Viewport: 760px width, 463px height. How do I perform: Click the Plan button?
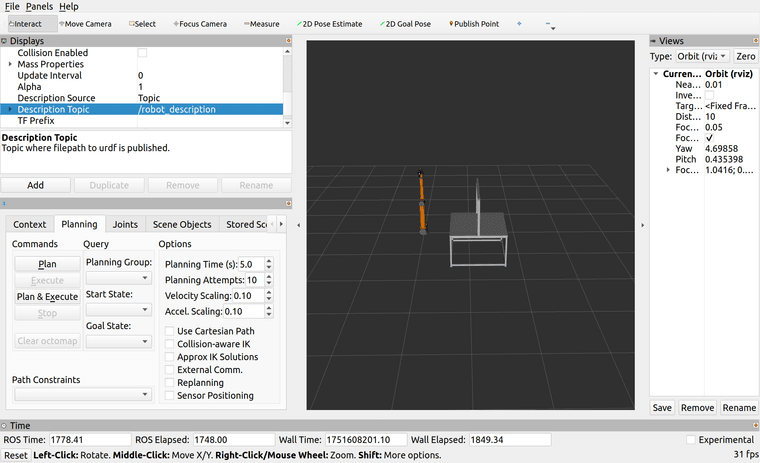coord(48,264)
